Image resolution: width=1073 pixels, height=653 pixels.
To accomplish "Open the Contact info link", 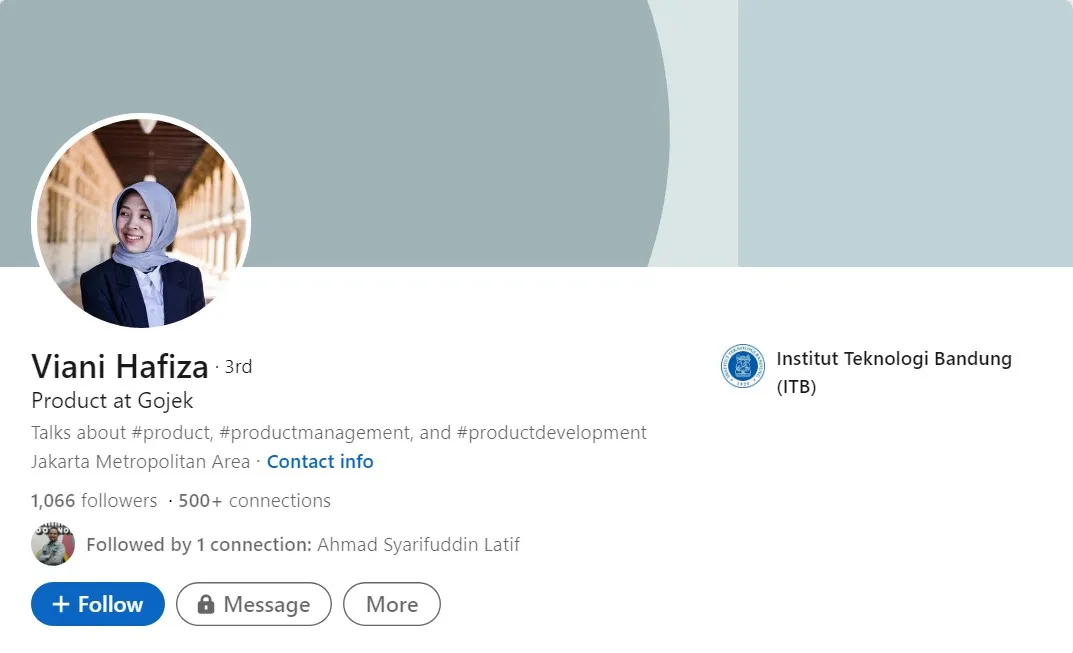I will [320, 462].
